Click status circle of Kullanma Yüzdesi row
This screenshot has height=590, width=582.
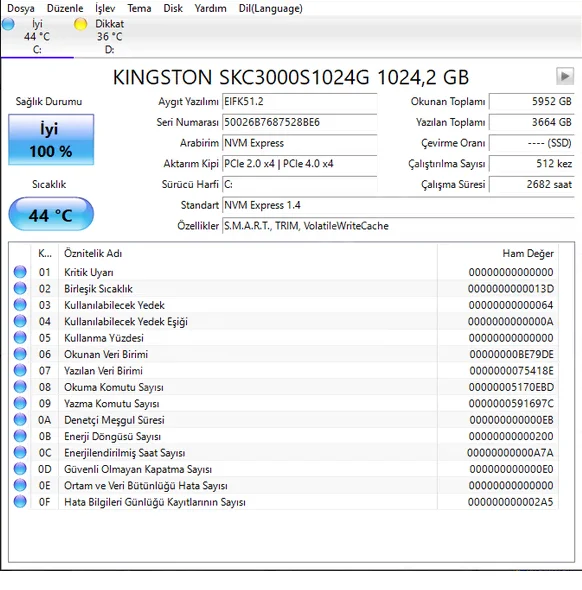pyautogui.click(x=20, y=338)
